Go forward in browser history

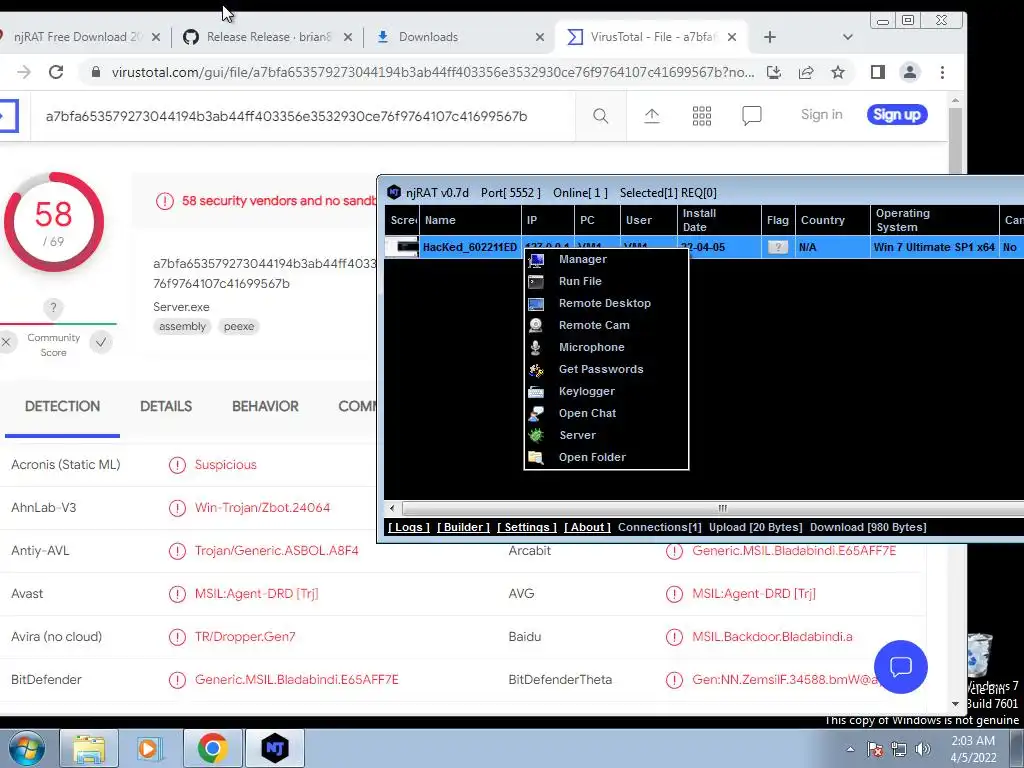(24, 72)
